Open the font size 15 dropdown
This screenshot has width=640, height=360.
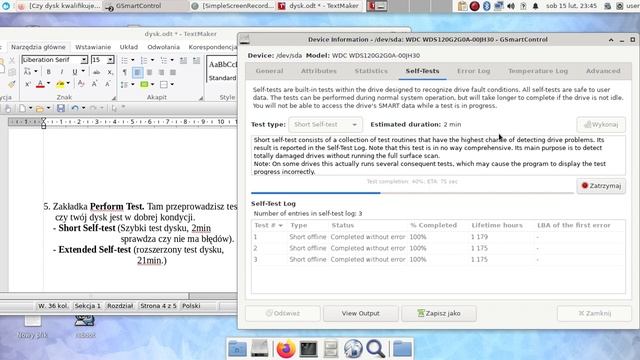(110, 60)
